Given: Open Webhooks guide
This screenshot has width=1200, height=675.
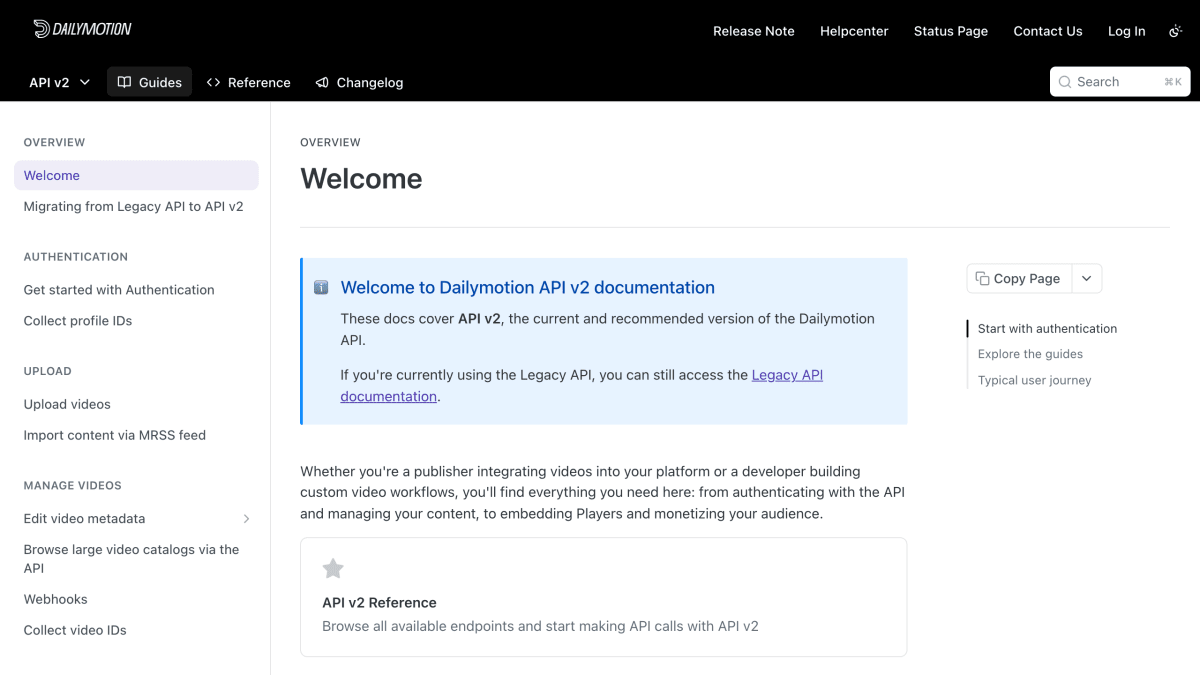Looking at the screenshot, I should pyautogui.click(x=56, y=599).
